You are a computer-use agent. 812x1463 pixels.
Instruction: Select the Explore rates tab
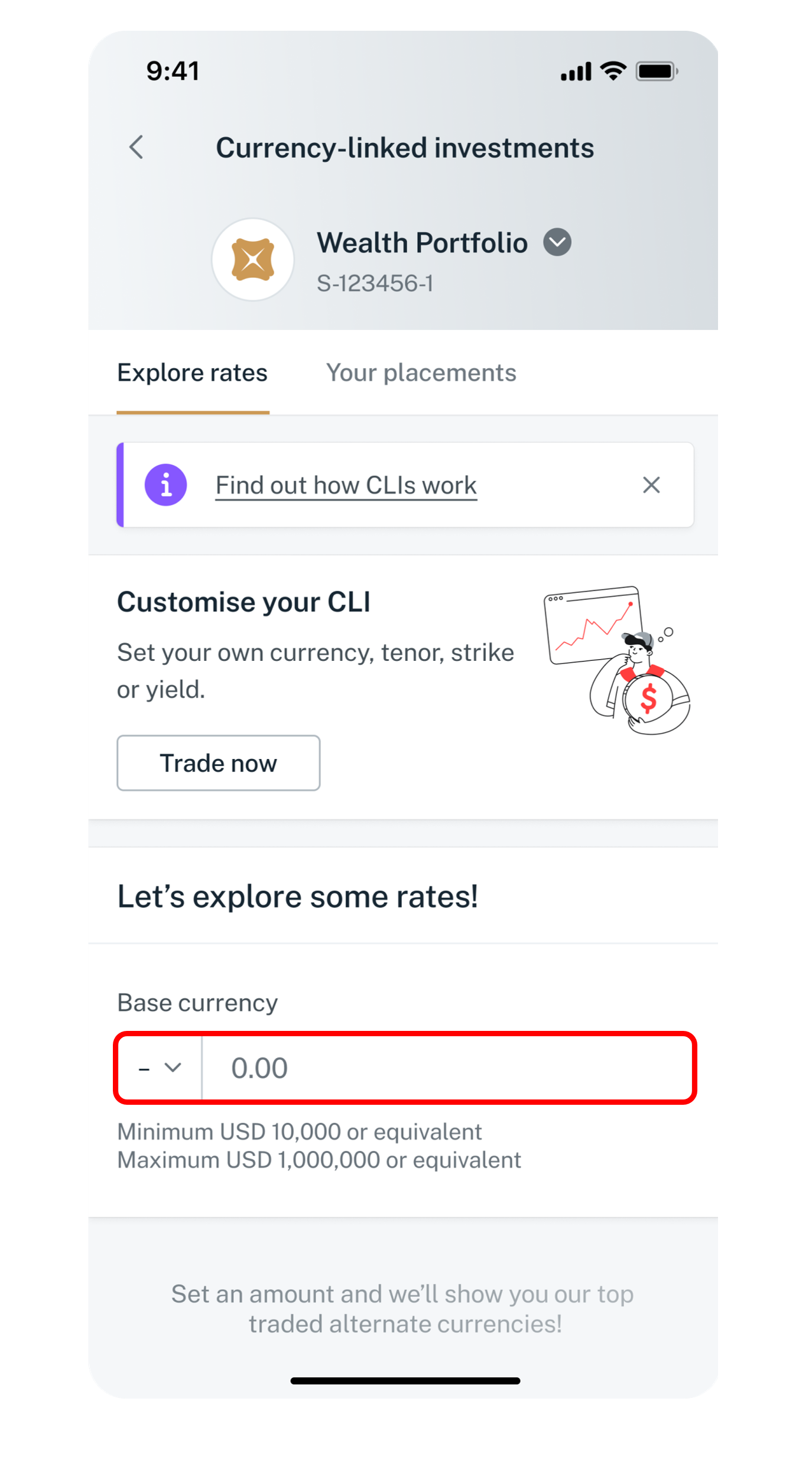point(193,373)
